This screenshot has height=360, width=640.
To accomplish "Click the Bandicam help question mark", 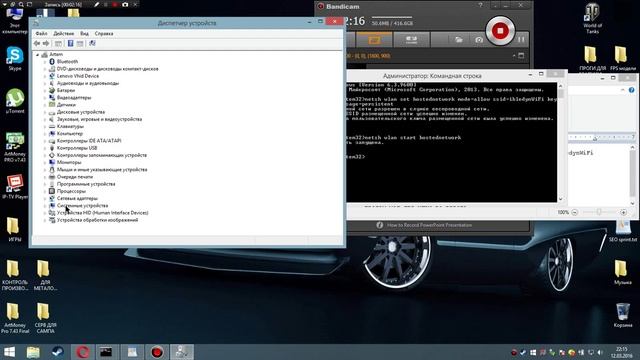I will click(x=480, y=5).
